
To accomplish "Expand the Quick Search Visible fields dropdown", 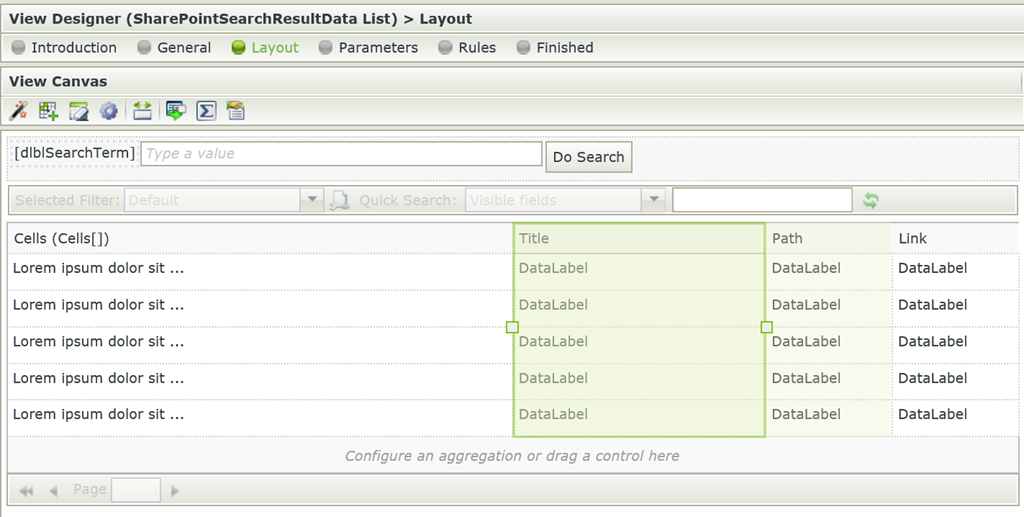I will coord(653,200).
